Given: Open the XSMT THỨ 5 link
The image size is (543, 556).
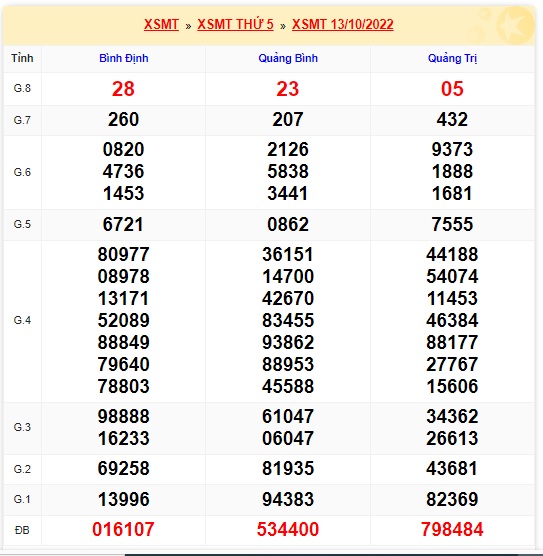Looking at the screenshot, I should [x=236, y=24].
